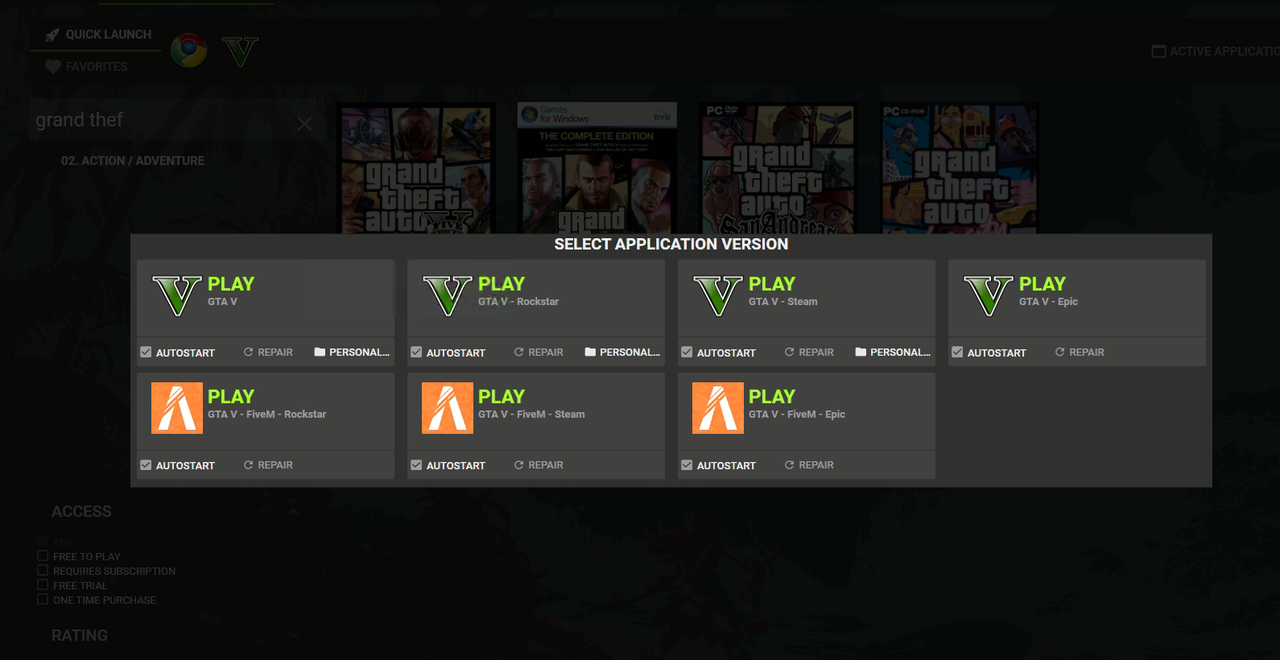Screen dimensions: 1280x660
Task: Repair GTA V - FiveM - Rockstar
Action: point(268,465)
